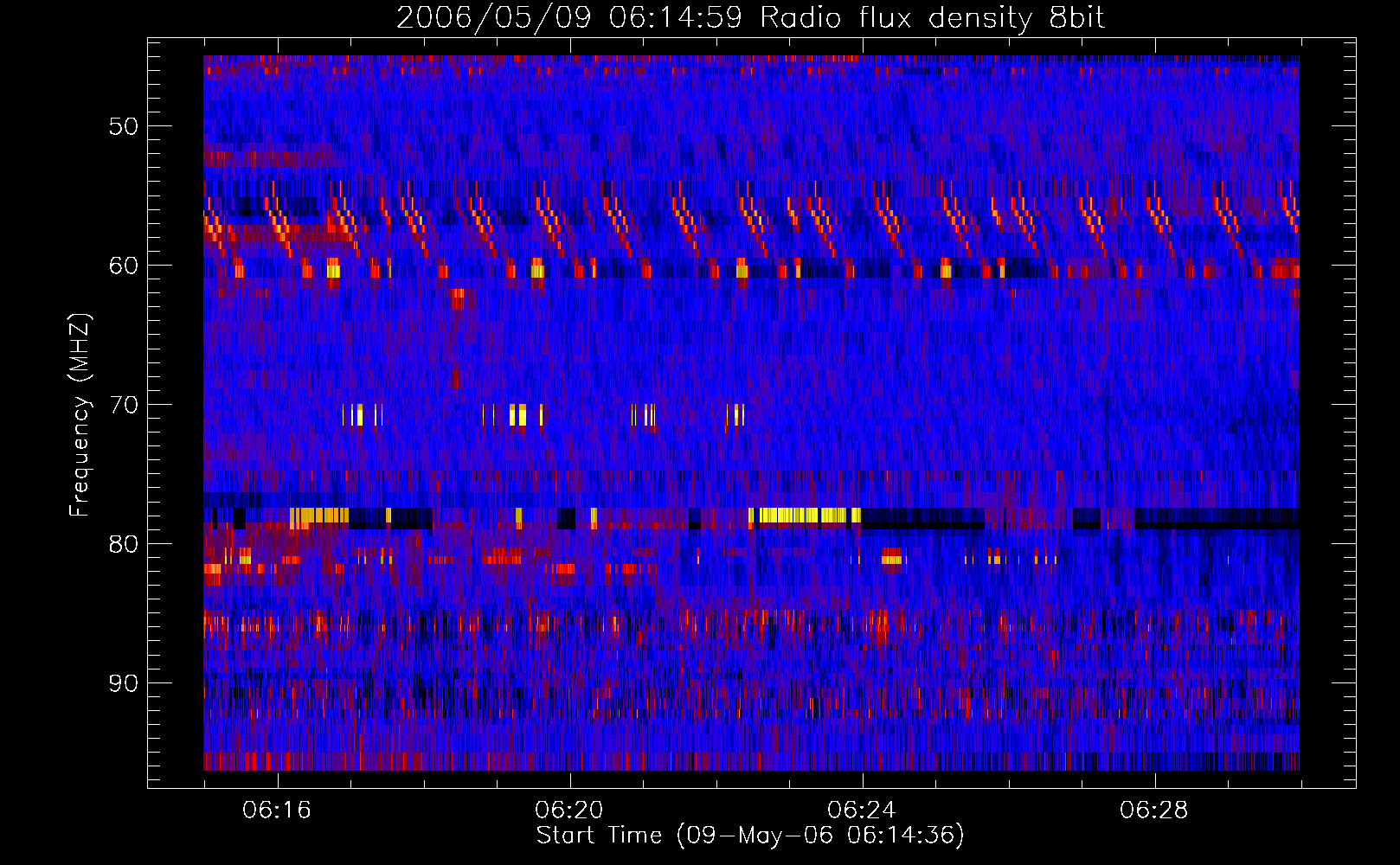Click the plot title '2006/05/09 06:14:59 Radio flux density 8bit'
The width and height of the screenshot is (1400, 865).
click(750, 17)
